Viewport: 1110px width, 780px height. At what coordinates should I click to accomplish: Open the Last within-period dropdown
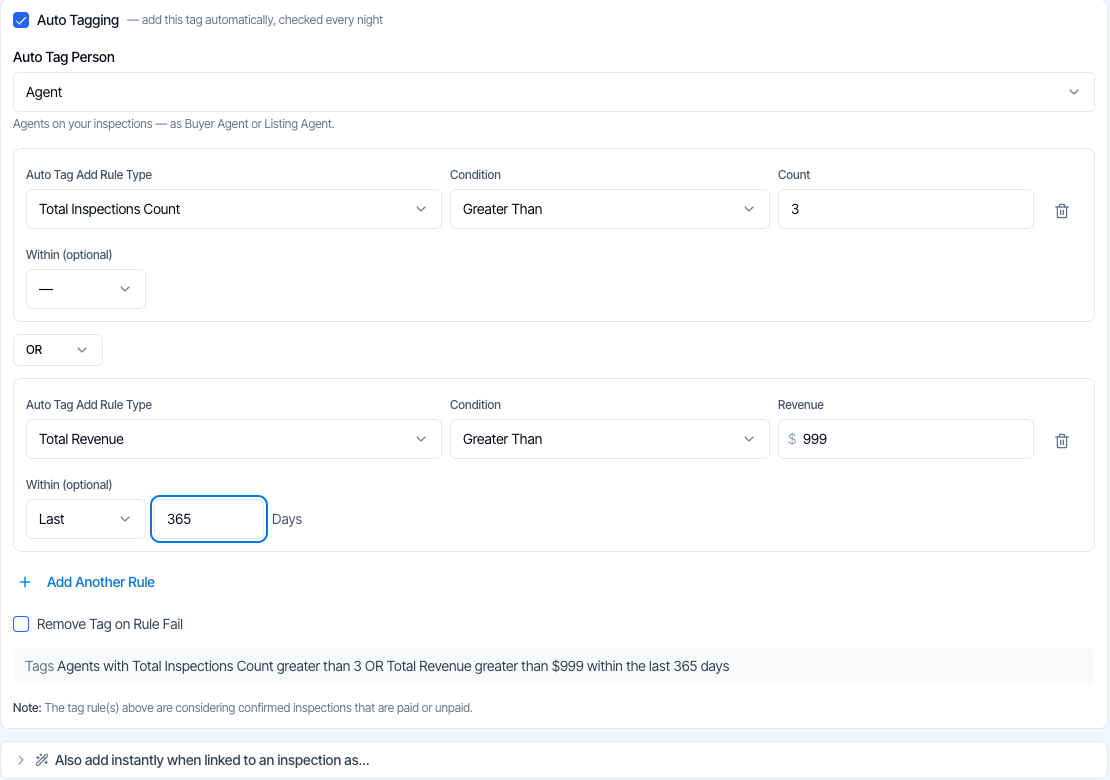(x=86, y=519)
